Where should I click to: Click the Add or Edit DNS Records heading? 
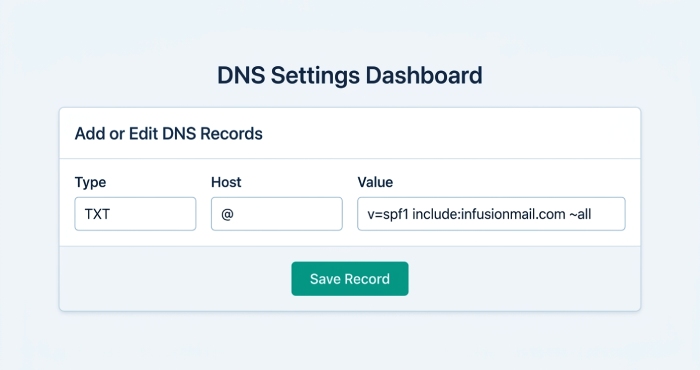168,133
